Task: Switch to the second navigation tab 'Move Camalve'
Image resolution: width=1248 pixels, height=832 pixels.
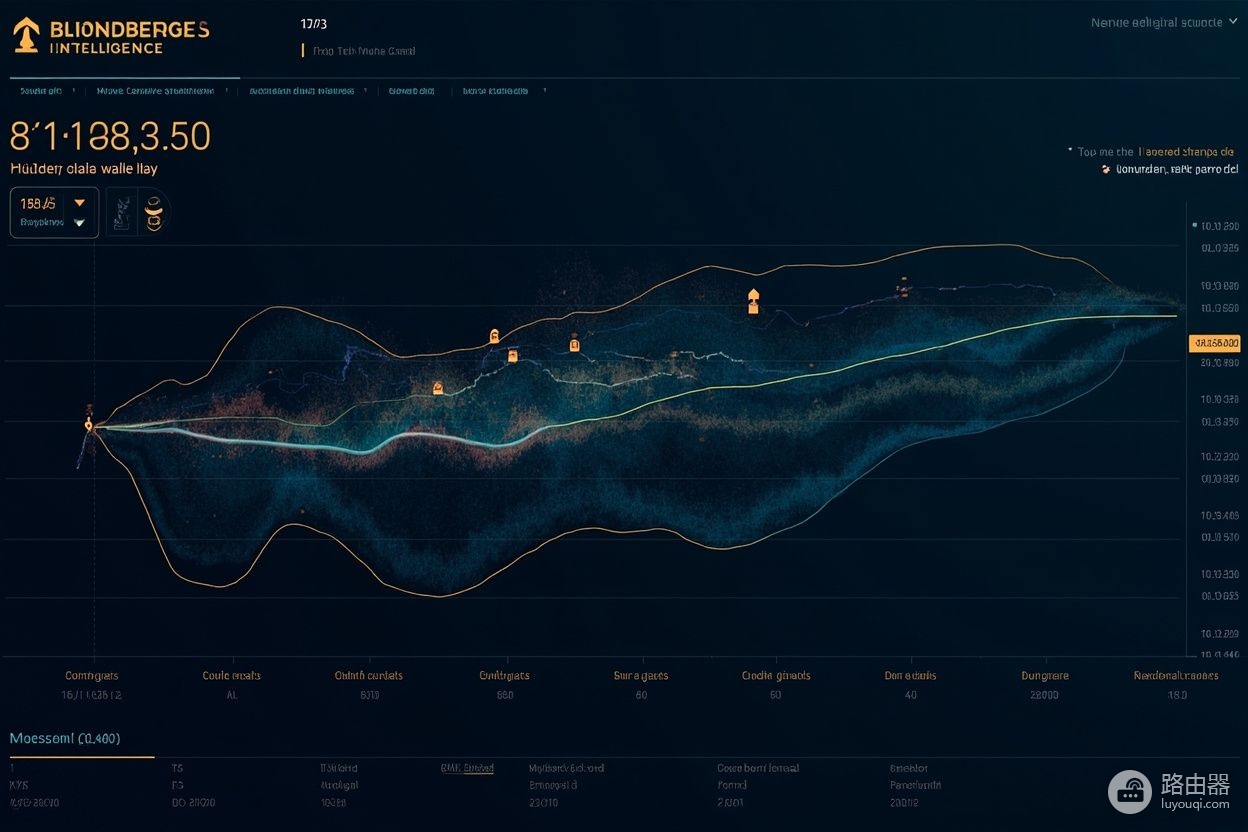Action: pyautogui.click(x=155, y=91)
